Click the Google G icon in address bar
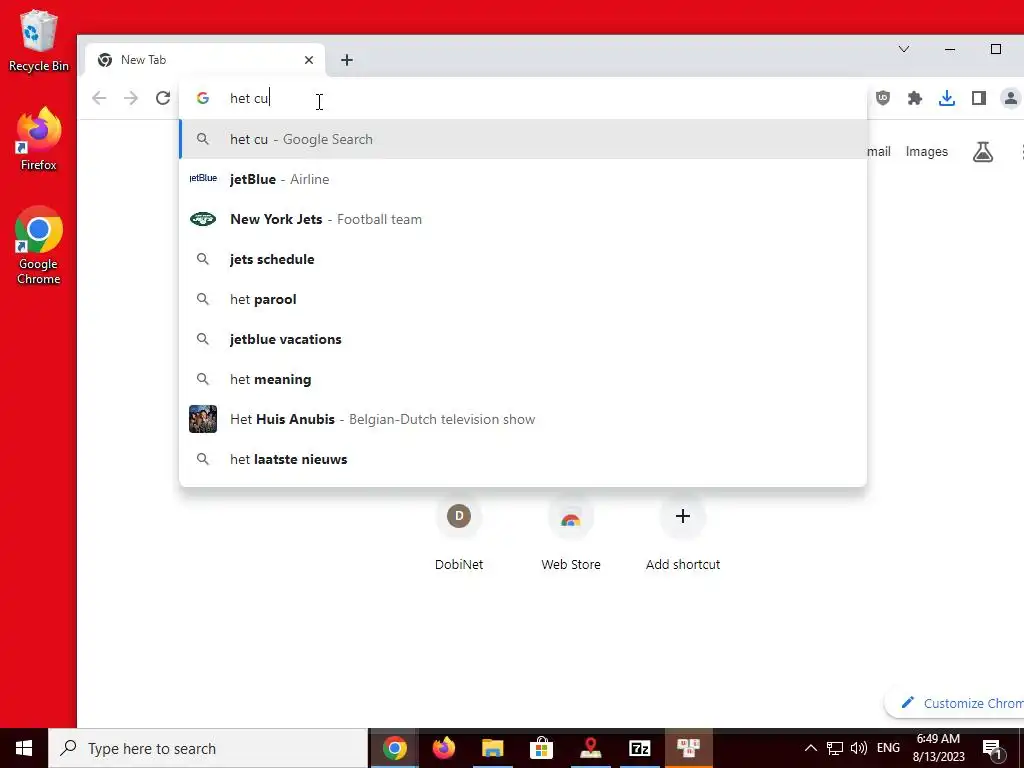1024x768 pixels. [203, 98]
